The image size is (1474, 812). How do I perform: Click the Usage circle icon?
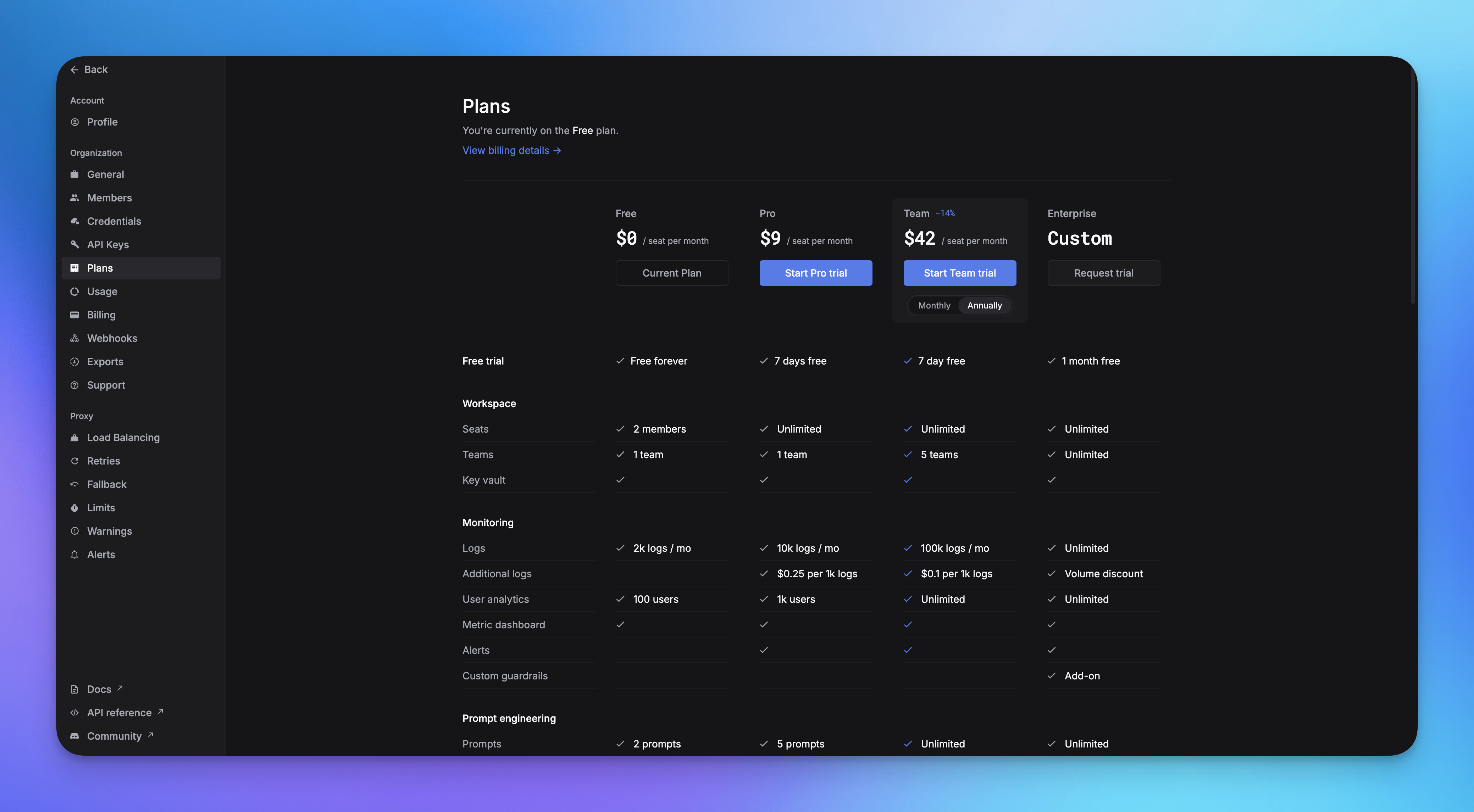tap(74, 292)
